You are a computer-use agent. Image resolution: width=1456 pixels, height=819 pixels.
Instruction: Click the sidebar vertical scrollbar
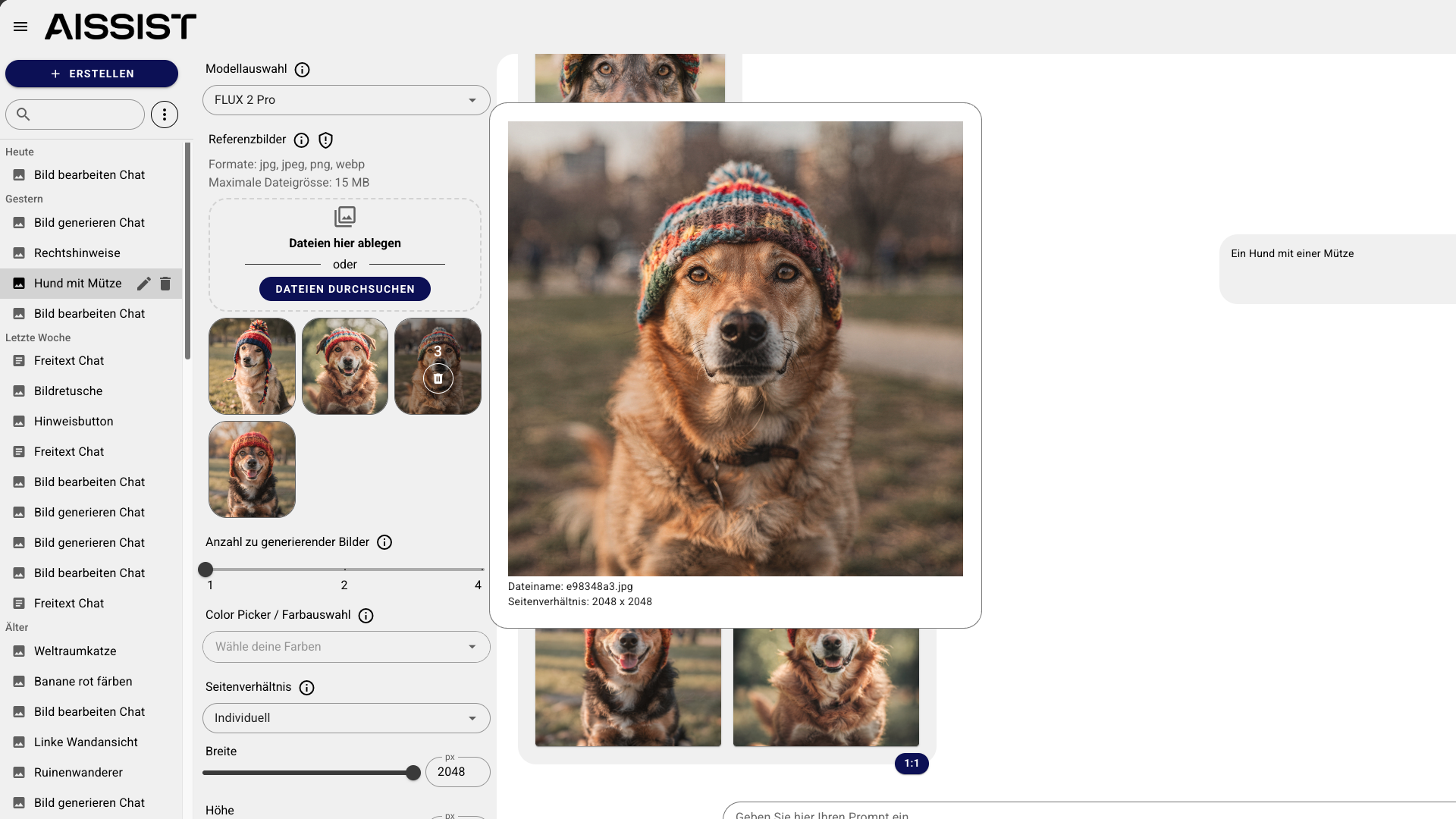[187, 251]
